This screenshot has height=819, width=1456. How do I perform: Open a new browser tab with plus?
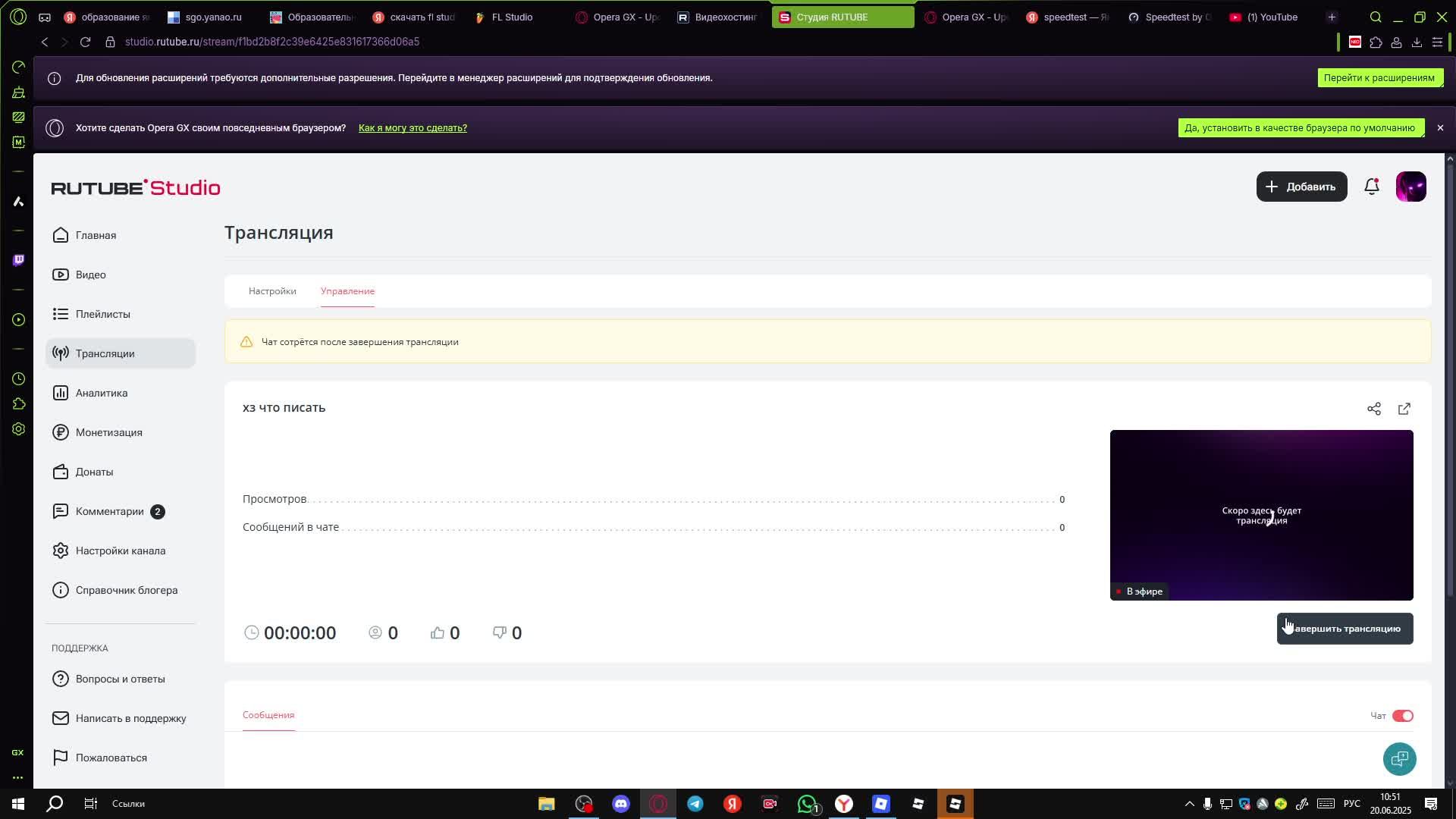(x=1332, y=17)
